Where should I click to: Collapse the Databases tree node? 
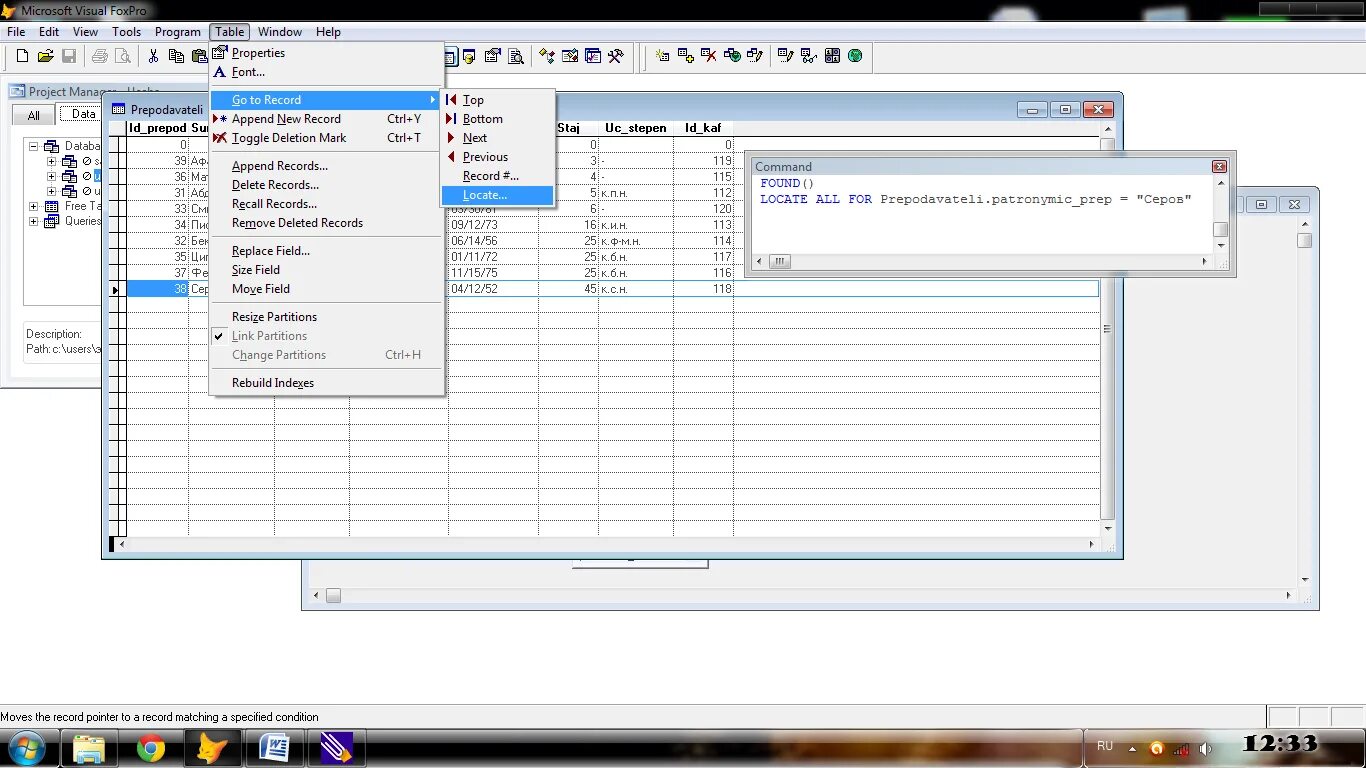click(34, 146)
